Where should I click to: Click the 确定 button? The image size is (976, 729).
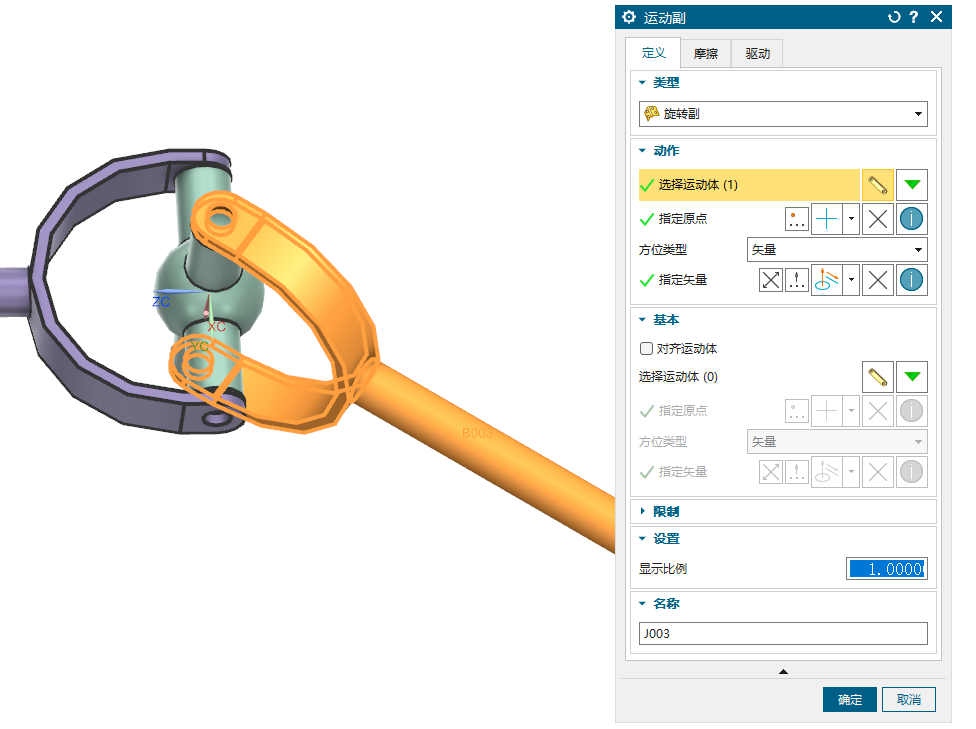[849, 699]
